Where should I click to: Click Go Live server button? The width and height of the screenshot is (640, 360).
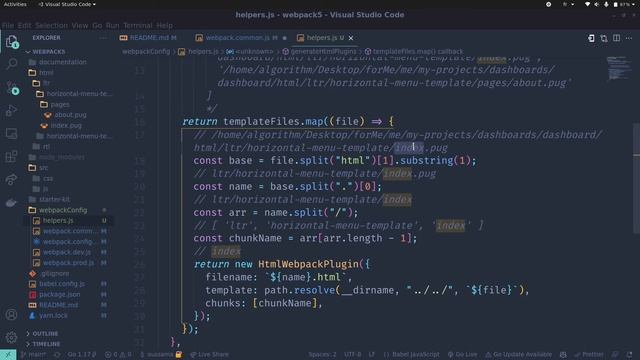coord(462,355)
